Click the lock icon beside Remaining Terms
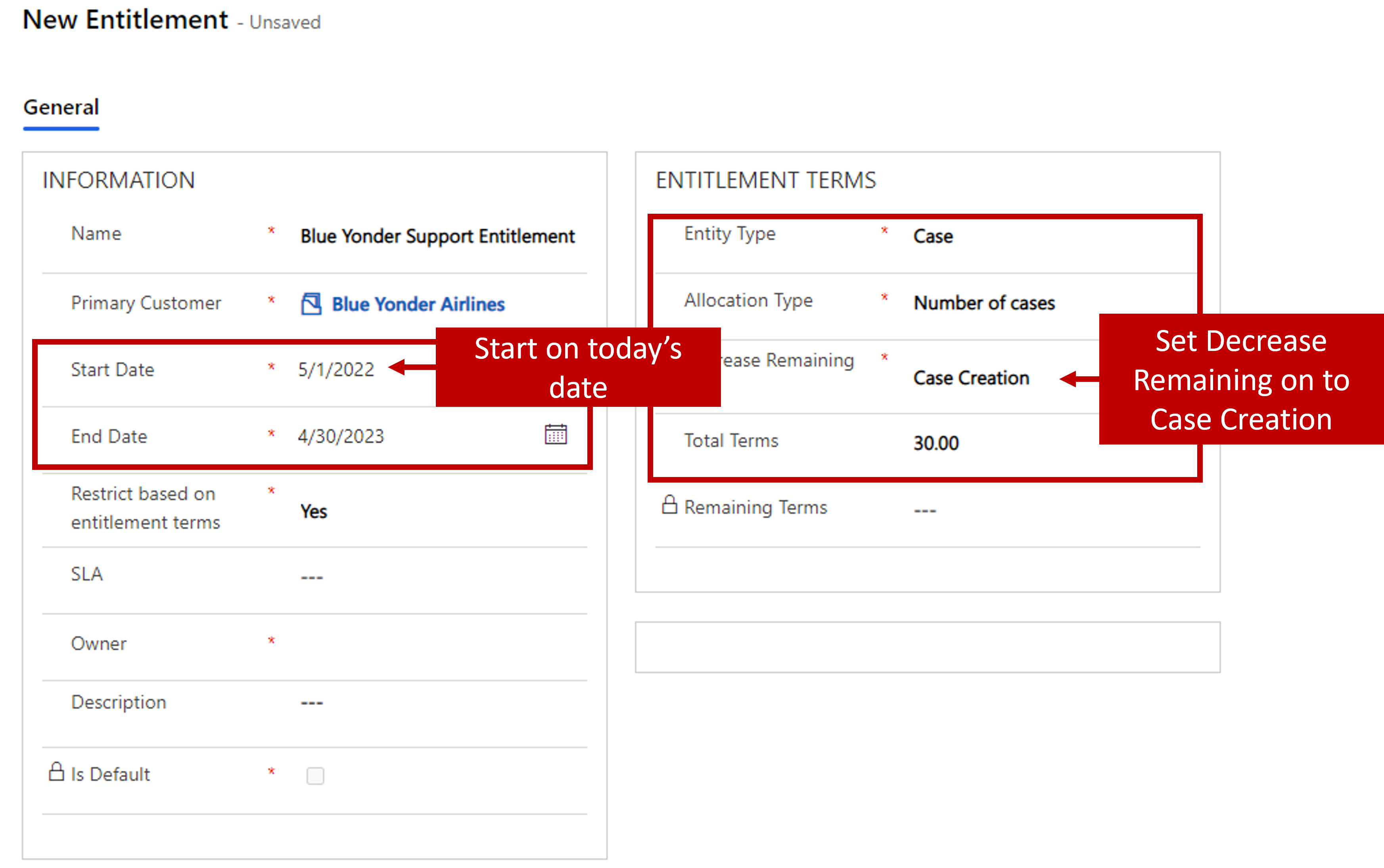 coord(669,505)
